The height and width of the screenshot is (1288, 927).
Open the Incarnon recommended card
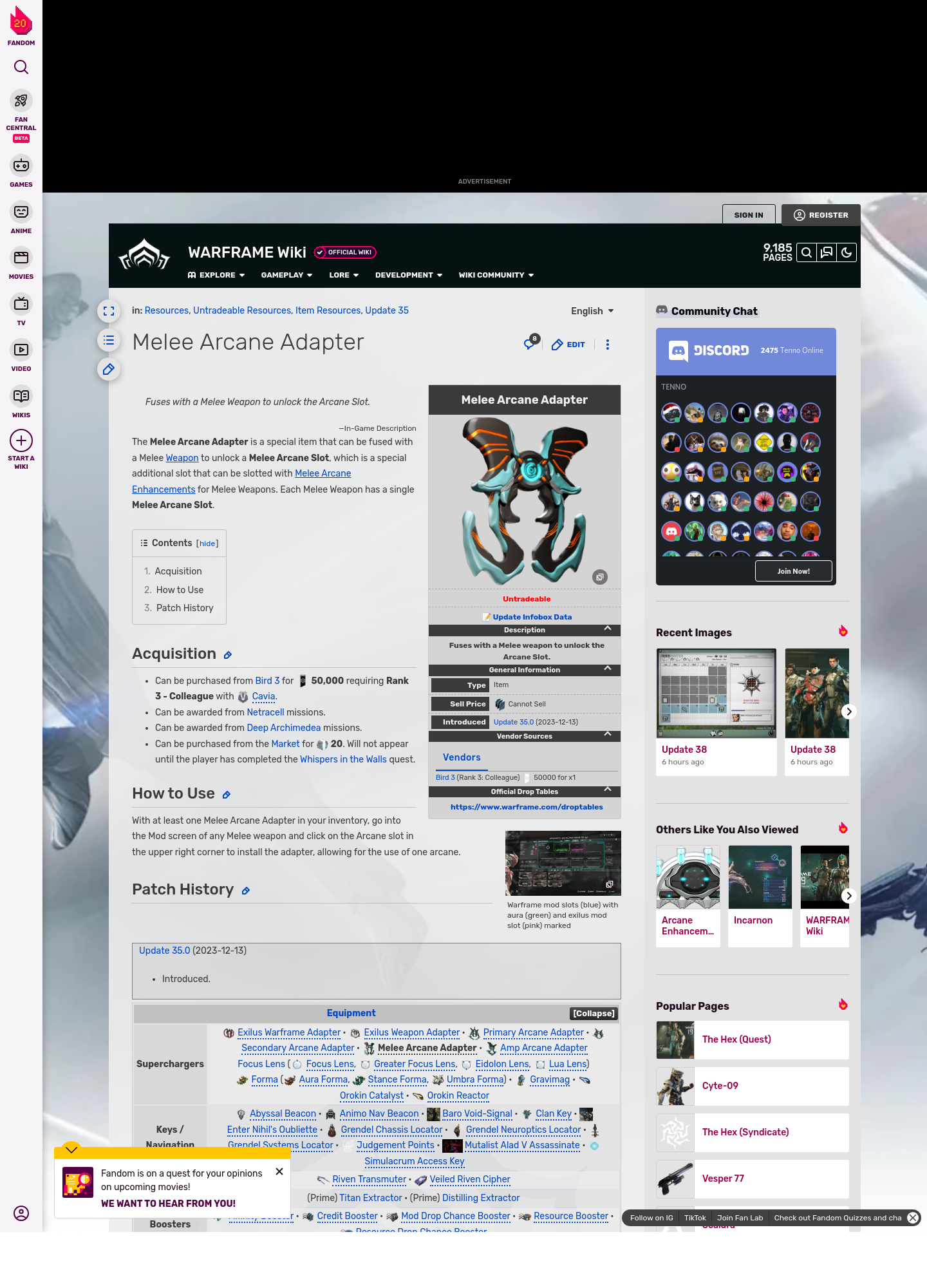[760, 896]
